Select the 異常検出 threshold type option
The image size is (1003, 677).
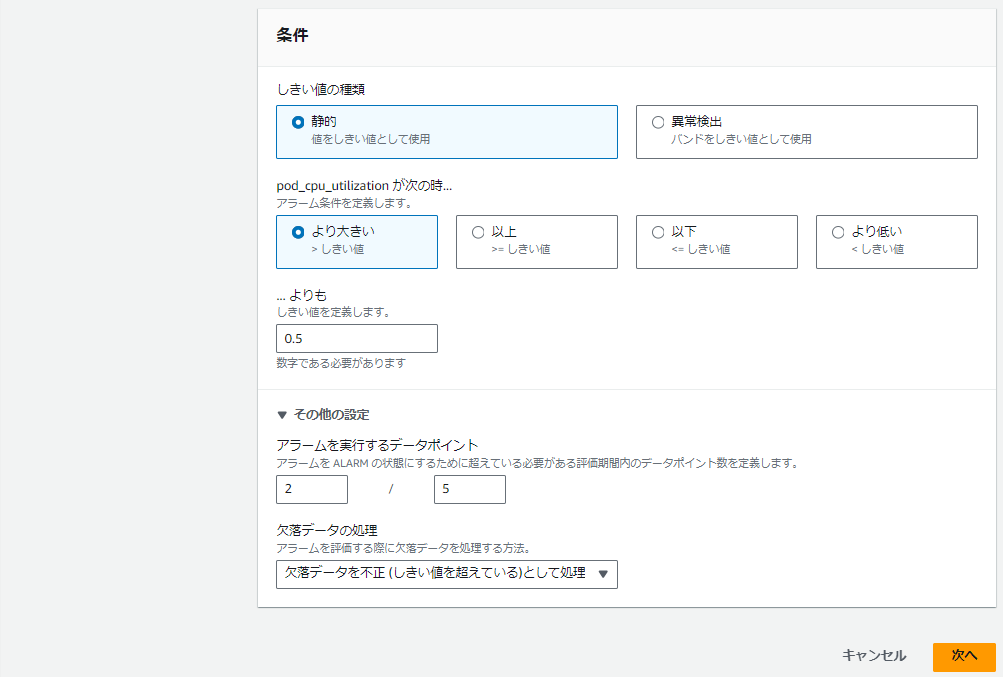pos(807,132)
